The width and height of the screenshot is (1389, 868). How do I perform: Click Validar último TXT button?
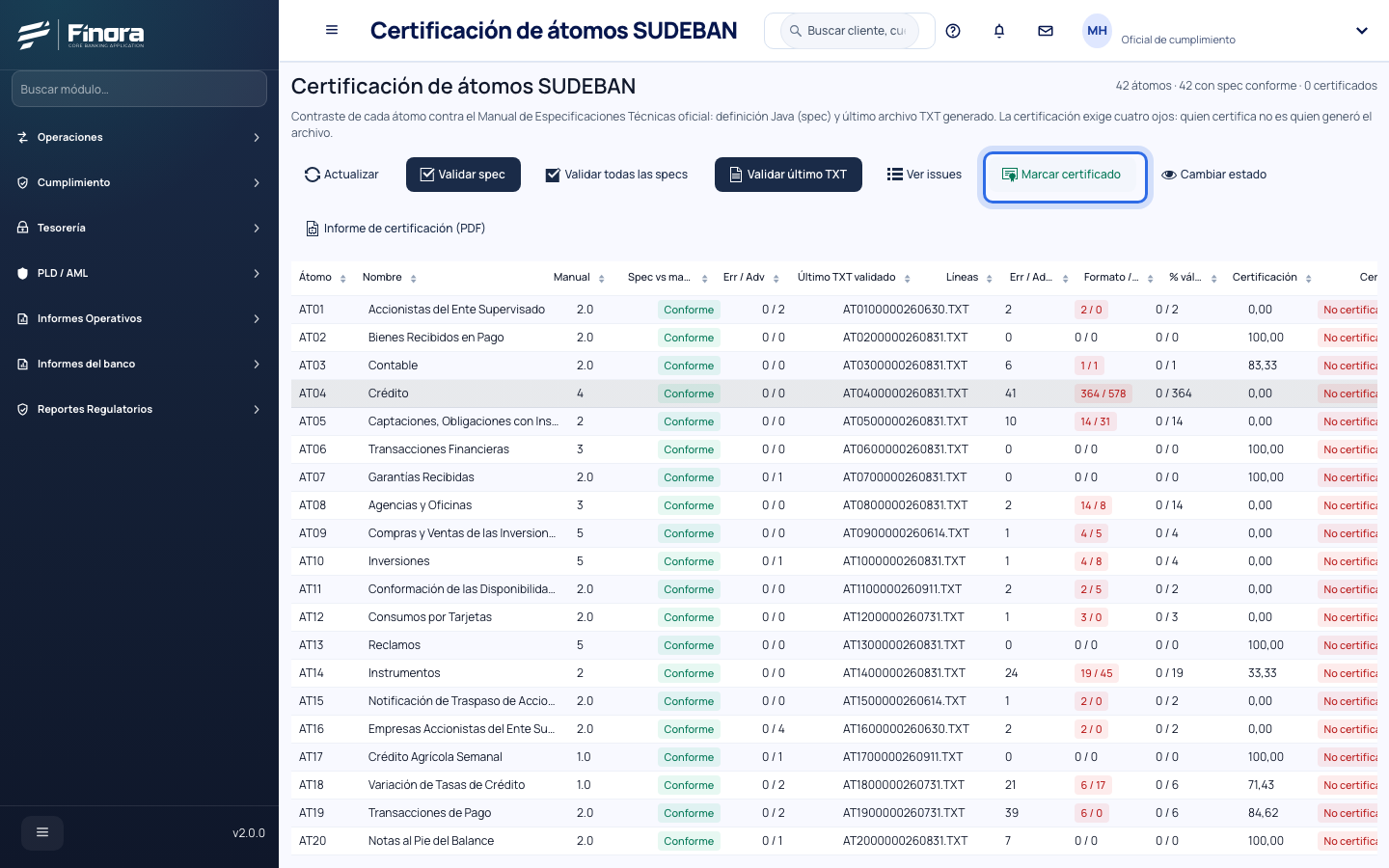(x=788, y=175)
